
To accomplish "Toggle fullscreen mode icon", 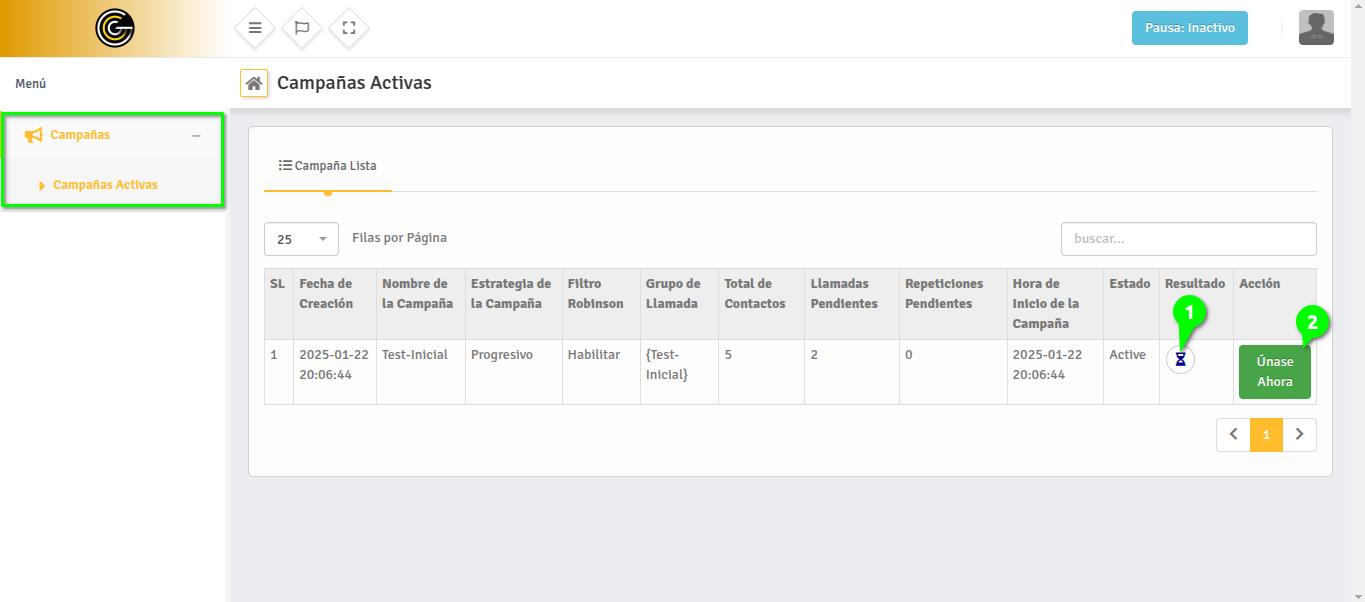I will pos(349,28).
